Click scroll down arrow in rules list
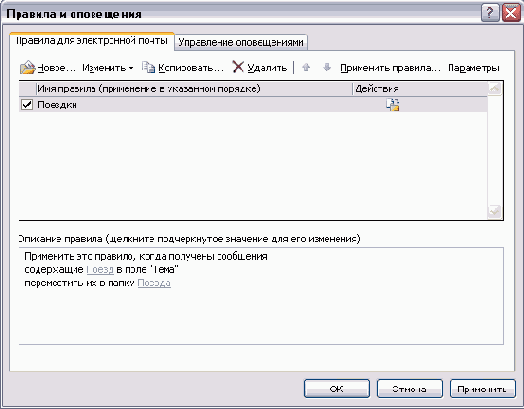This screenshot has height=409, width=524. tap(494, 211)
